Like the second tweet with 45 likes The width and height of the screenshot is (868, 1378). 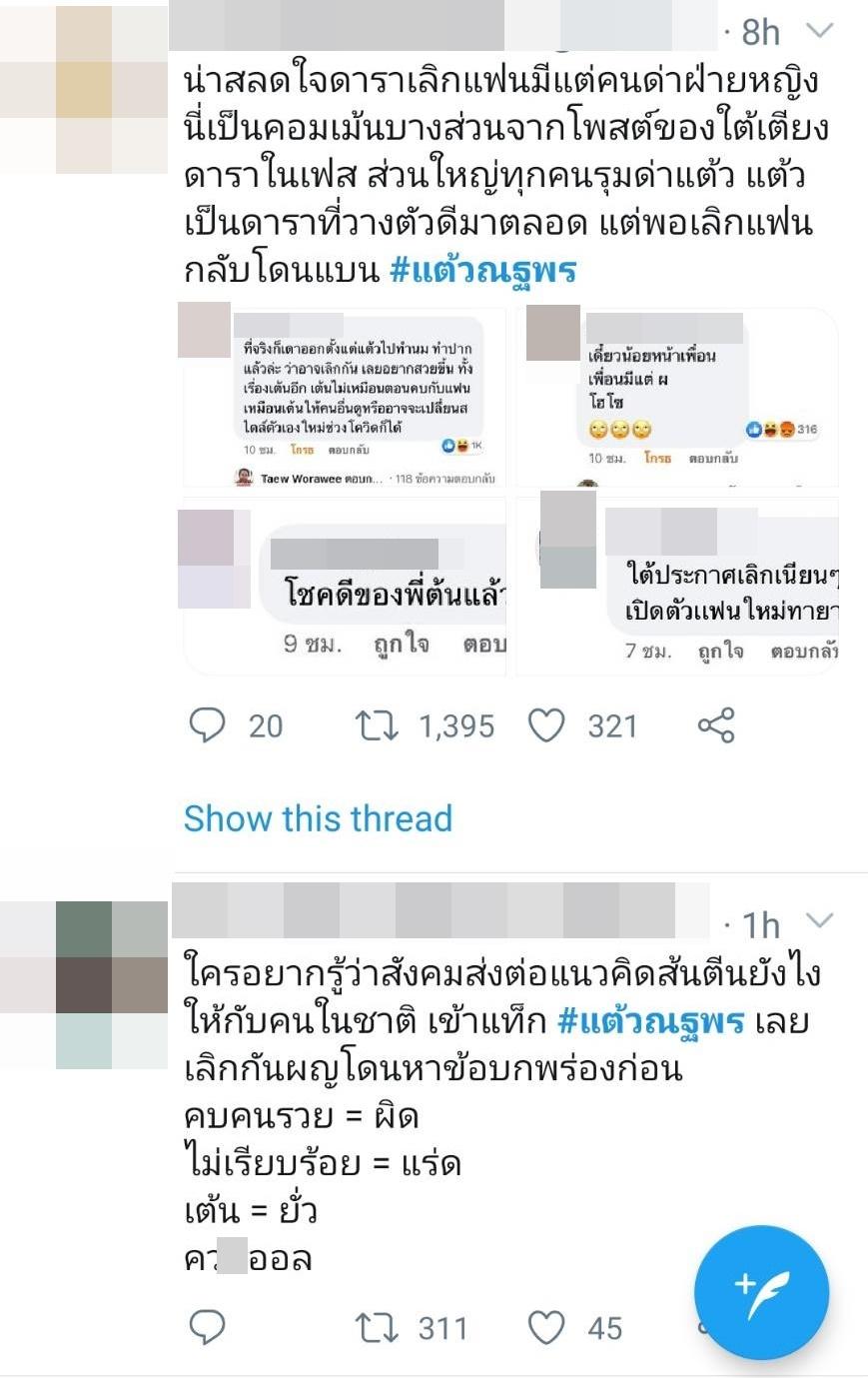point(546,1327)
